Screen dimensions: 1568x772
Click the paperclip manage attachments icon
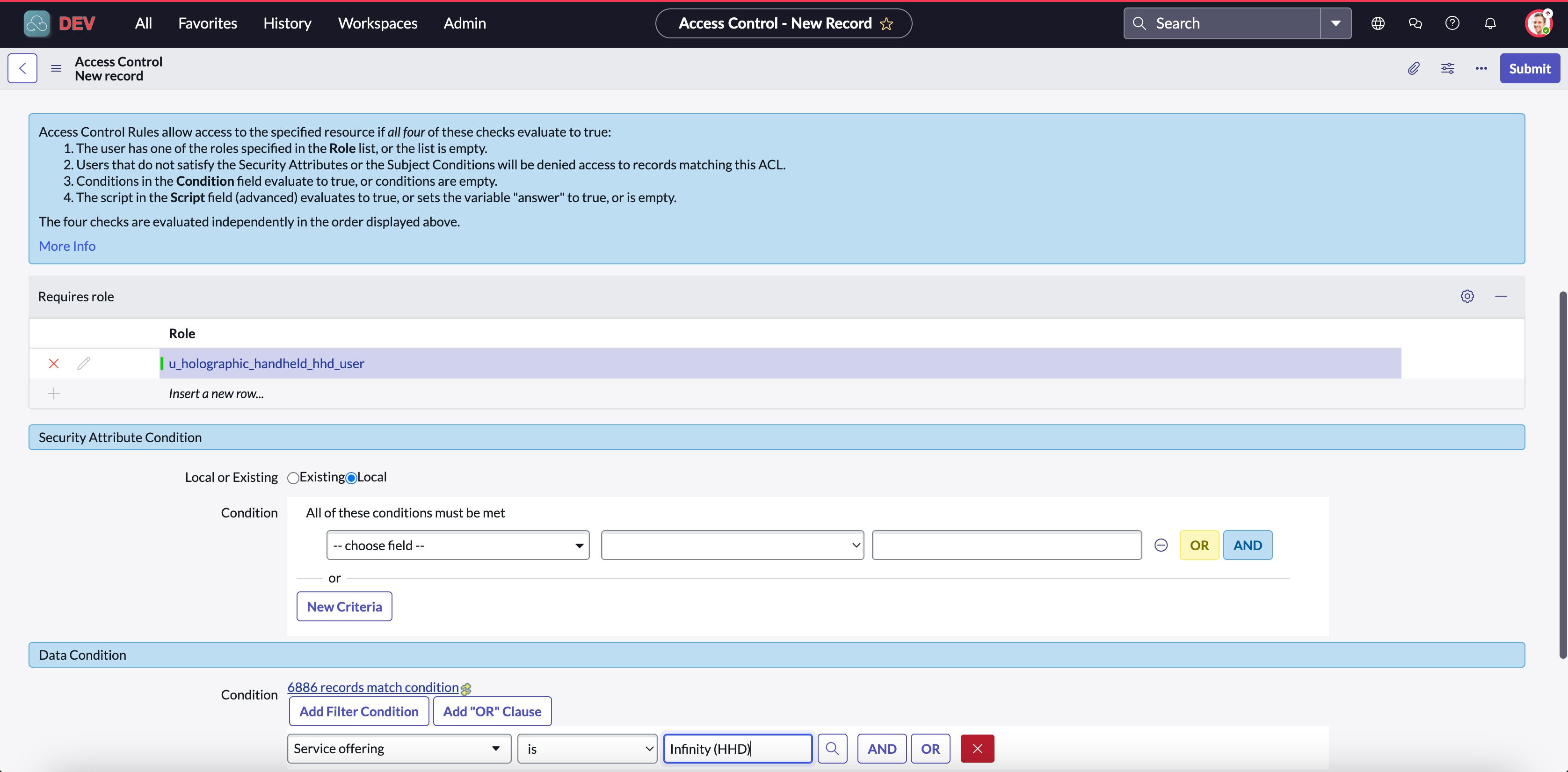click(x=1413, y=68)
